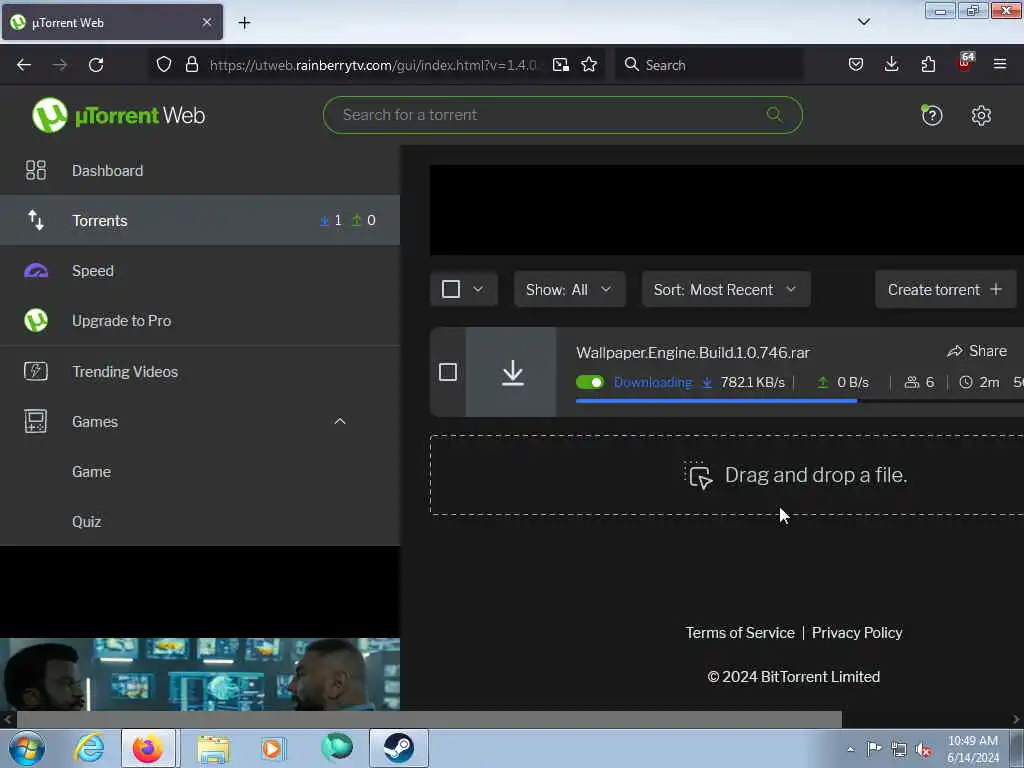1024x768 pixels.
Task: Open the Privacy Policy link
Action: [857, 633]
